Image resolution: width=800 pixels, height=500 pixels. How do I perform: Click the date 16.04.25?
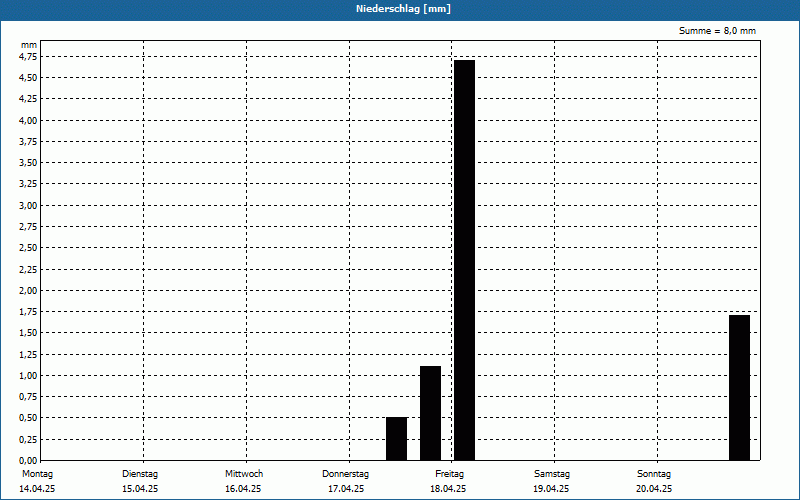pyautogui.click(x=243, y=489)
